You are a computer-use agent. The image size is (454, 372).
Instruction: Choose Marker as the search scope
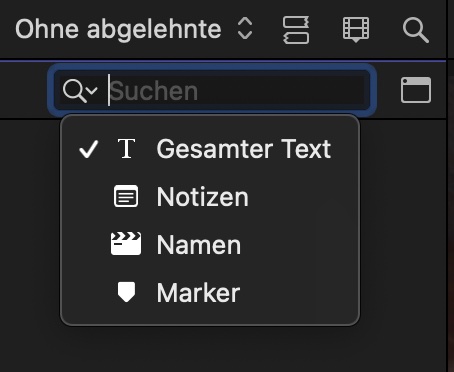point(210,293)
